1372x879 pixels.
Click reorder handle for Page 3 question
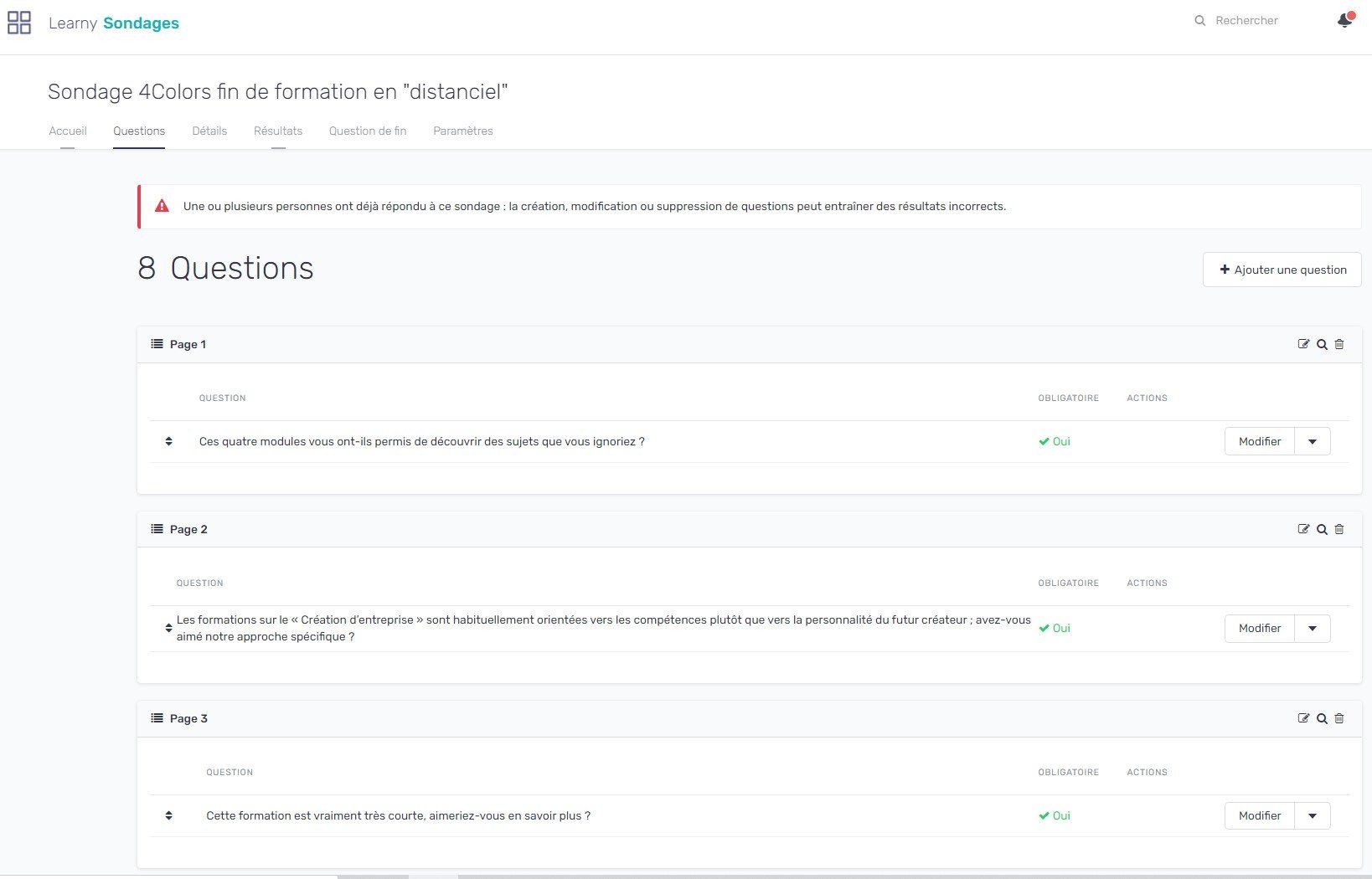[x=168, y=815]
